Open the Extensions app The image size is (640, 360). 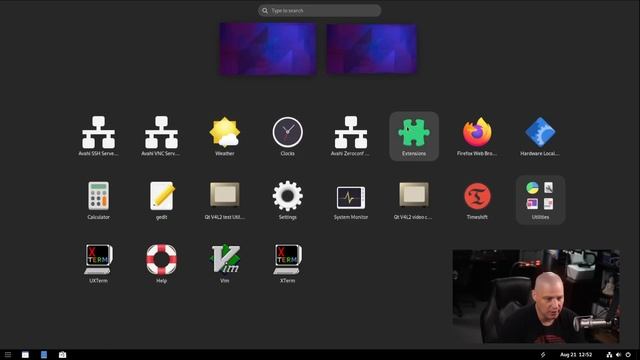[414, 136]
